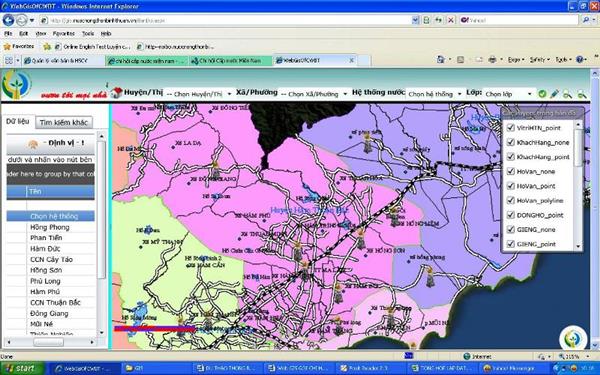Click the horizontal scrollbar thumb in data panel
Image resolution: width=600 pixels, height=375 pixels.
coord(48,342)
